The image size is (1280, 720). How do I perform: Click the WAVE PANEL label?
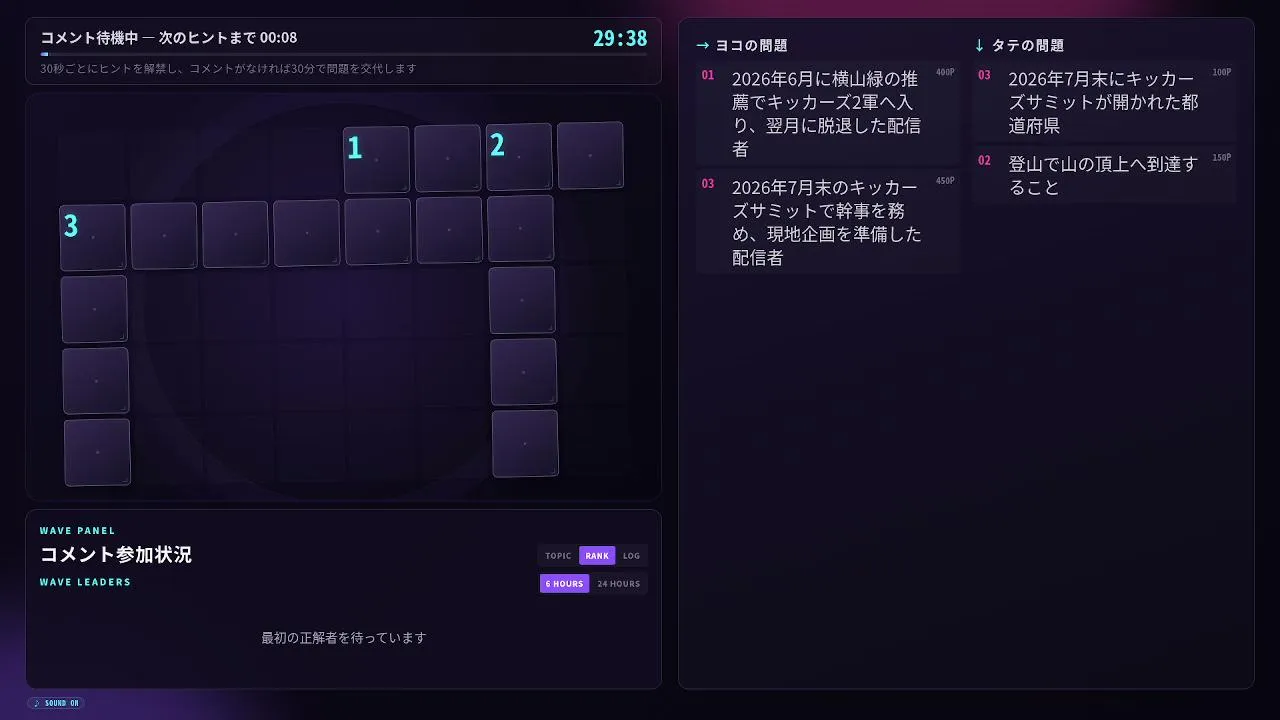pos(77,531)
